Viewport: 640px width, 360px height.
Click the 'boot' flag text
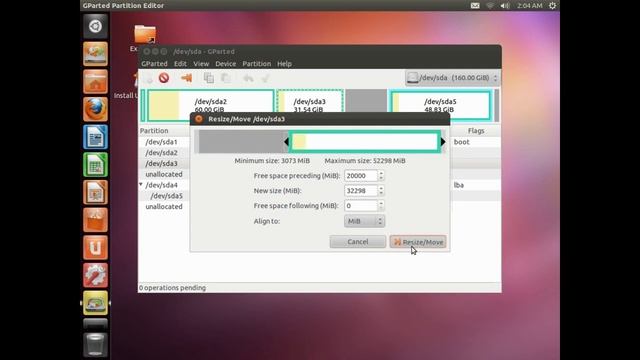(x=462, y=142)
